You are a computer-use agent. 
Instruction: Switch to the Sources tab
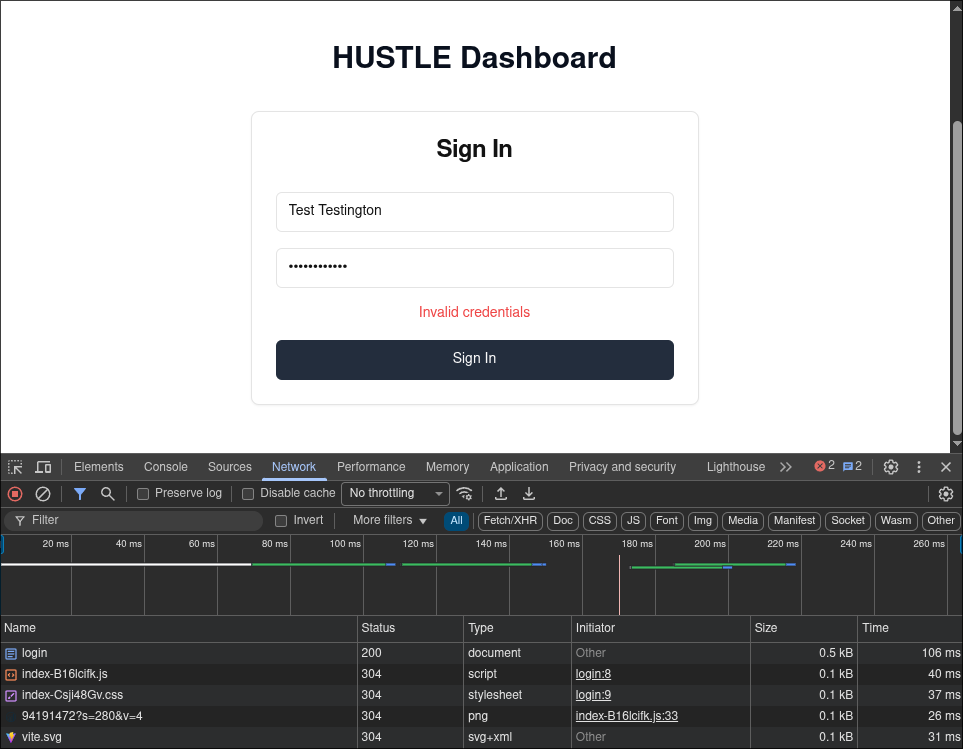(x=230, y=467)
